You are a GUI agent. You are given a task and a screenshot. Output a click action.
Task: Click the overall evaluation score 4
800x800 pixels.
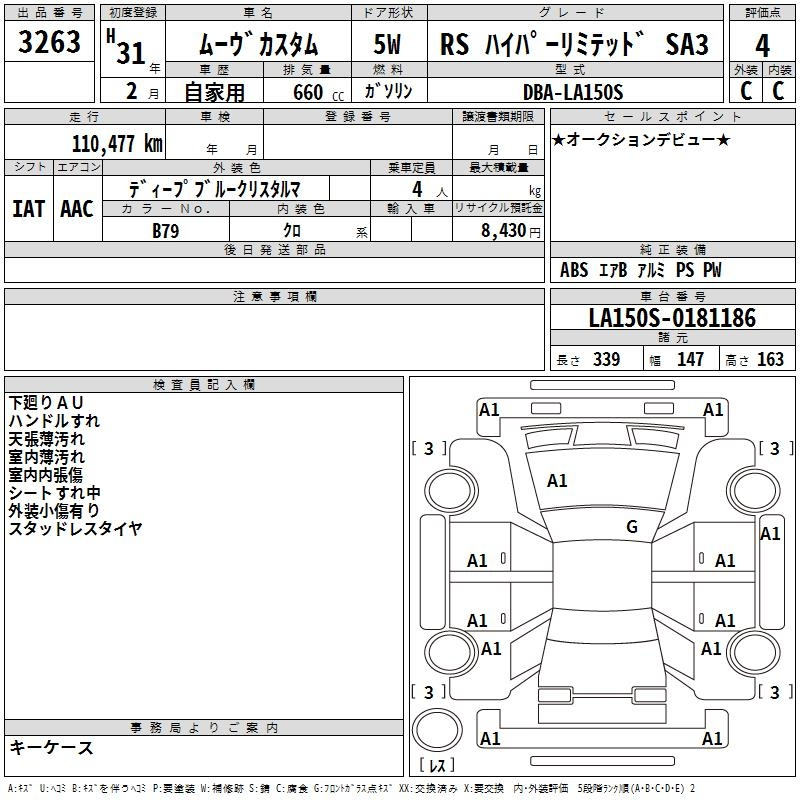point(762,45)
